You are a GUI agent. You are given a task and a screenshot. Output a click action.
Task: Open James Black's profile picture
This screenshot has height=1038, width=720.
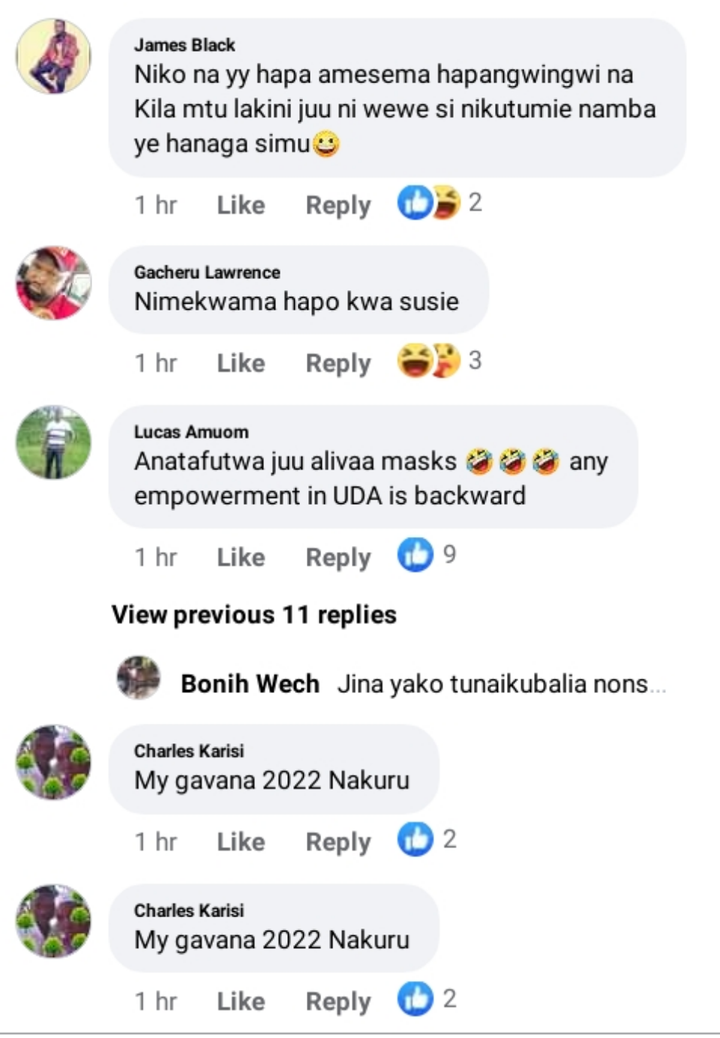click(53, 56)
